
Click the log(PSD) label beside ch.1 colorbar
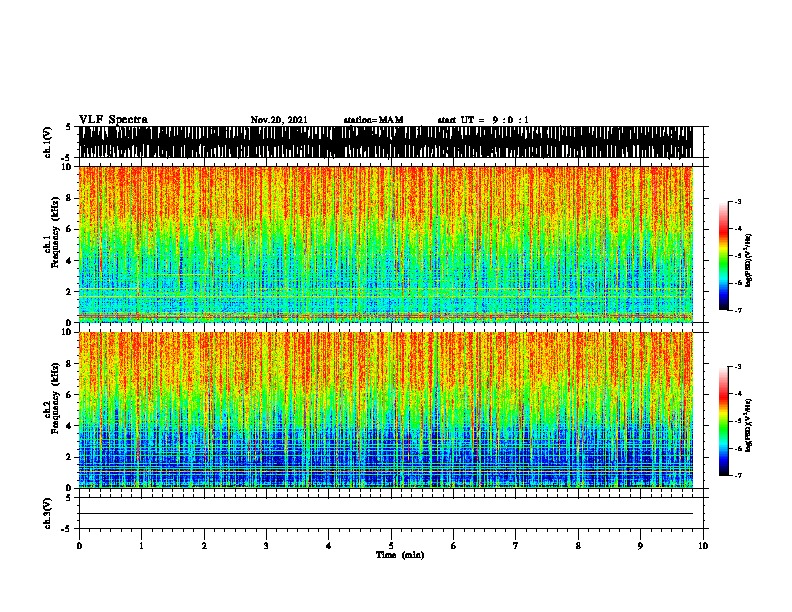[x=748, y=260]
